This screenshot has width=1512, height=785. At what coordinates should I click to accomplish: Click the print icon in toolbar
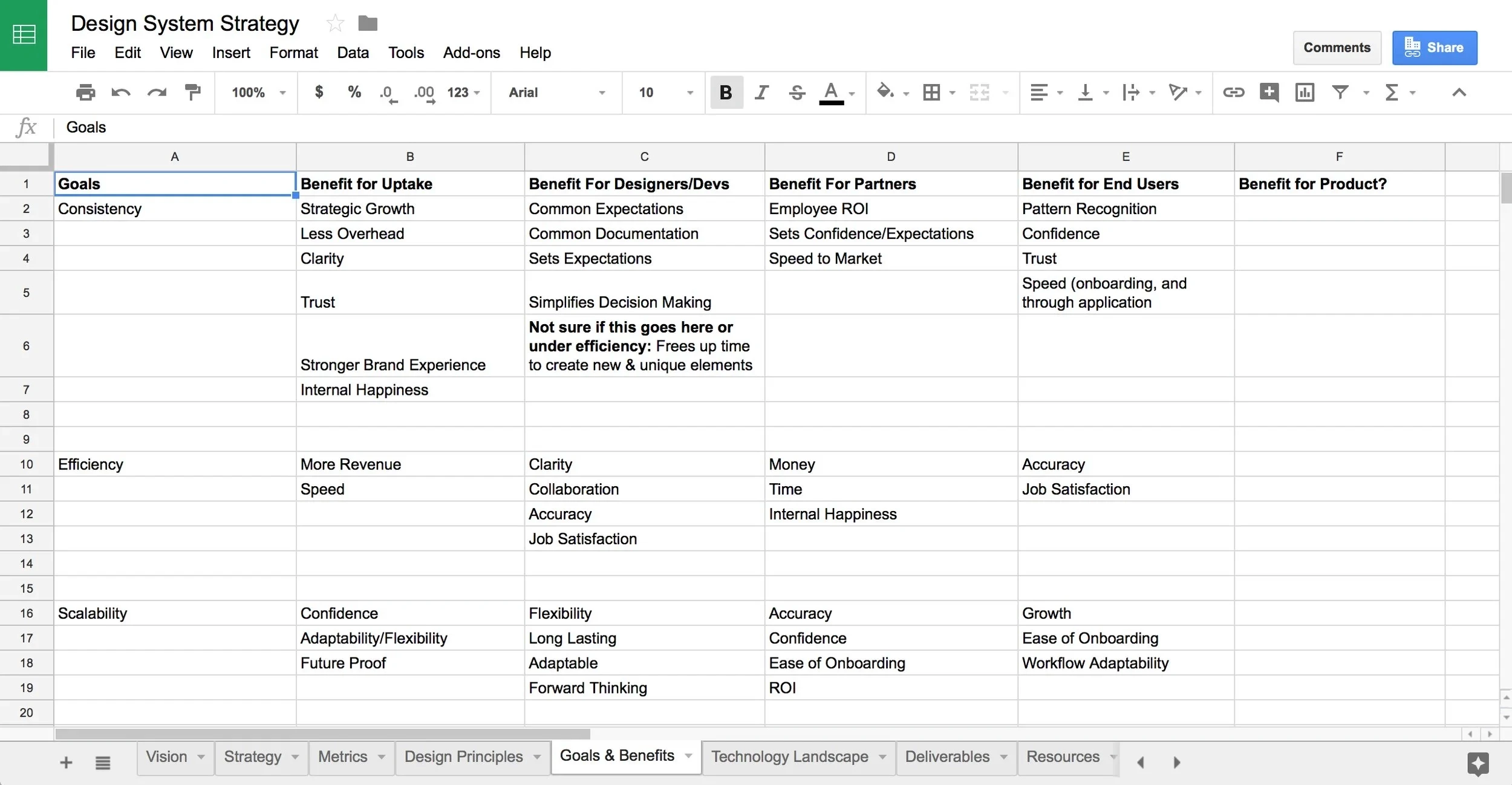point(85,93)
